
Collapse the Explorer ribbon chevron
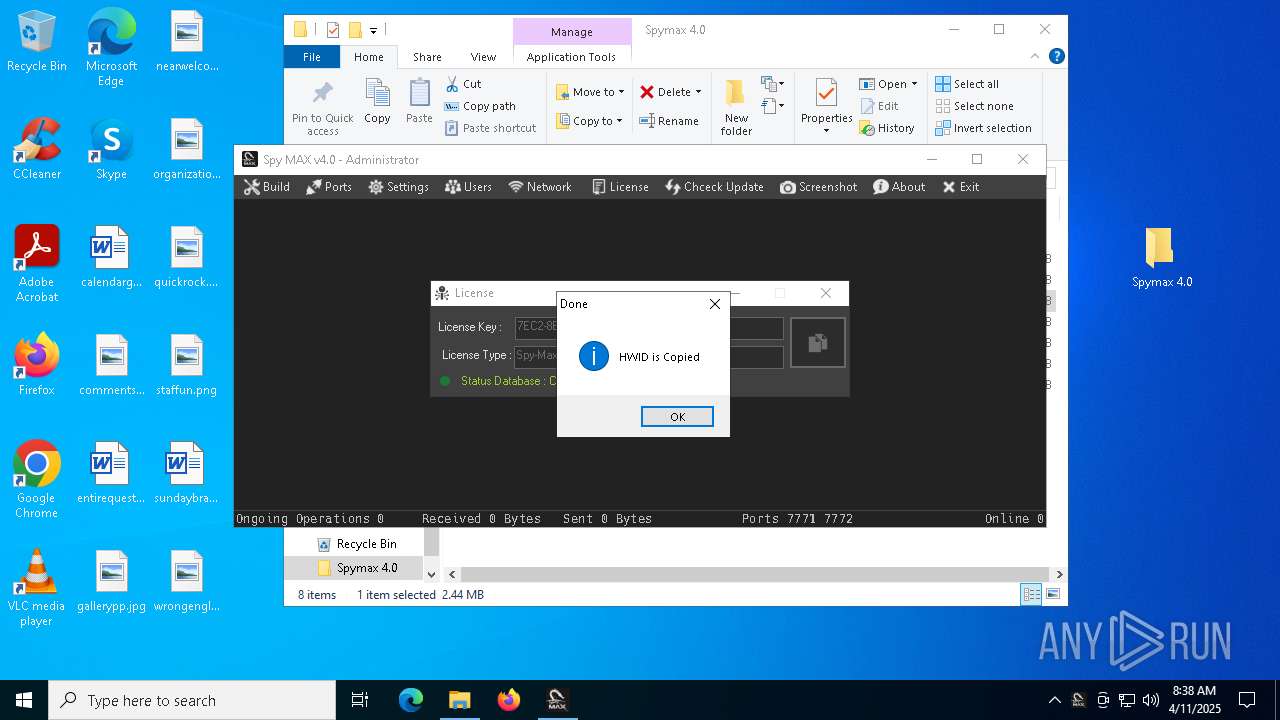click(1036, 57)
